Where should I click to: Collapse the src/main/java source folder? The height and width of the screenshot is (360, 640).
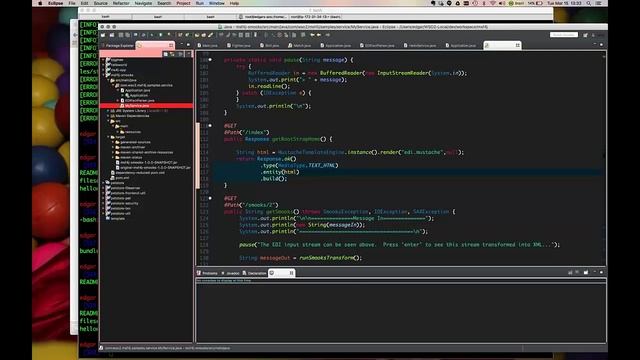[x=108, y=80]
